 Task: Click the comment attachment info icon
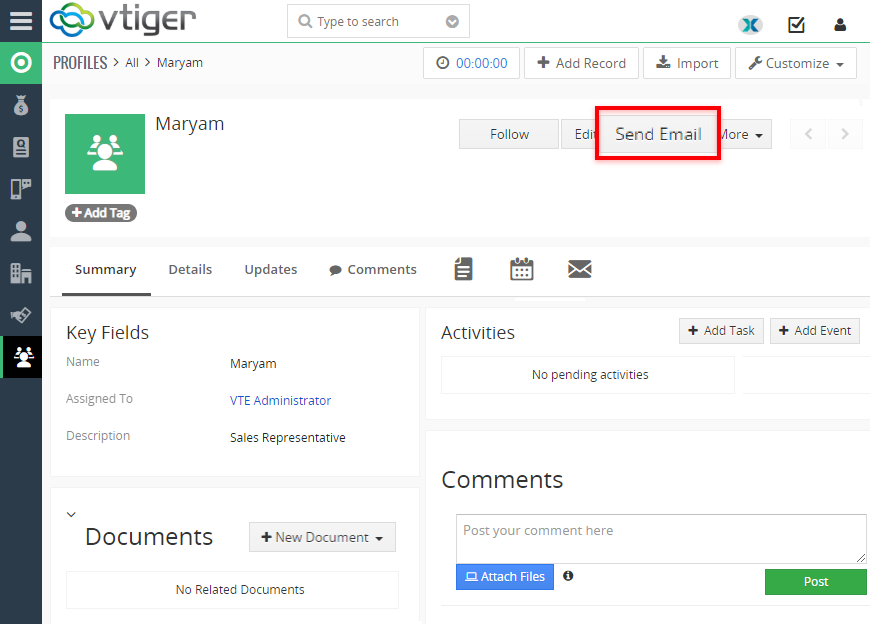click(568, 576)
